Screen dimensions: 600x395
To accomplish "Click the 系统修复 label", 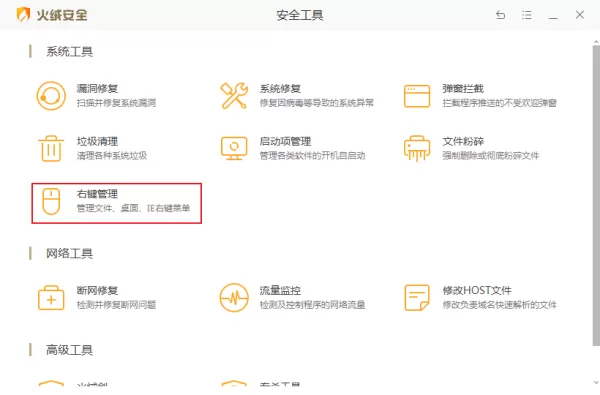I will (280, 88).
